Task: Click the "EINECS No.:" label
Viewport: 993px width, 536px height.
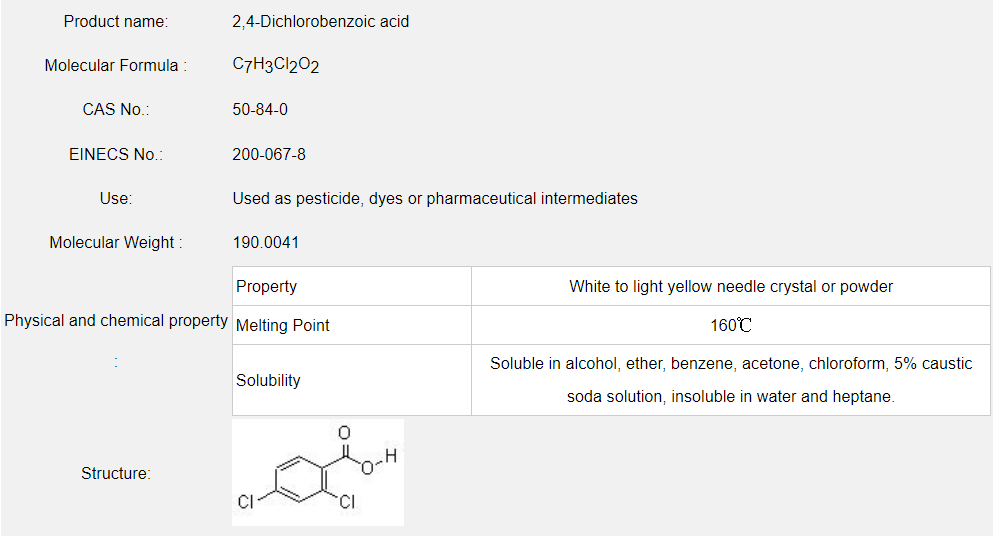Action: click(116, 154)
